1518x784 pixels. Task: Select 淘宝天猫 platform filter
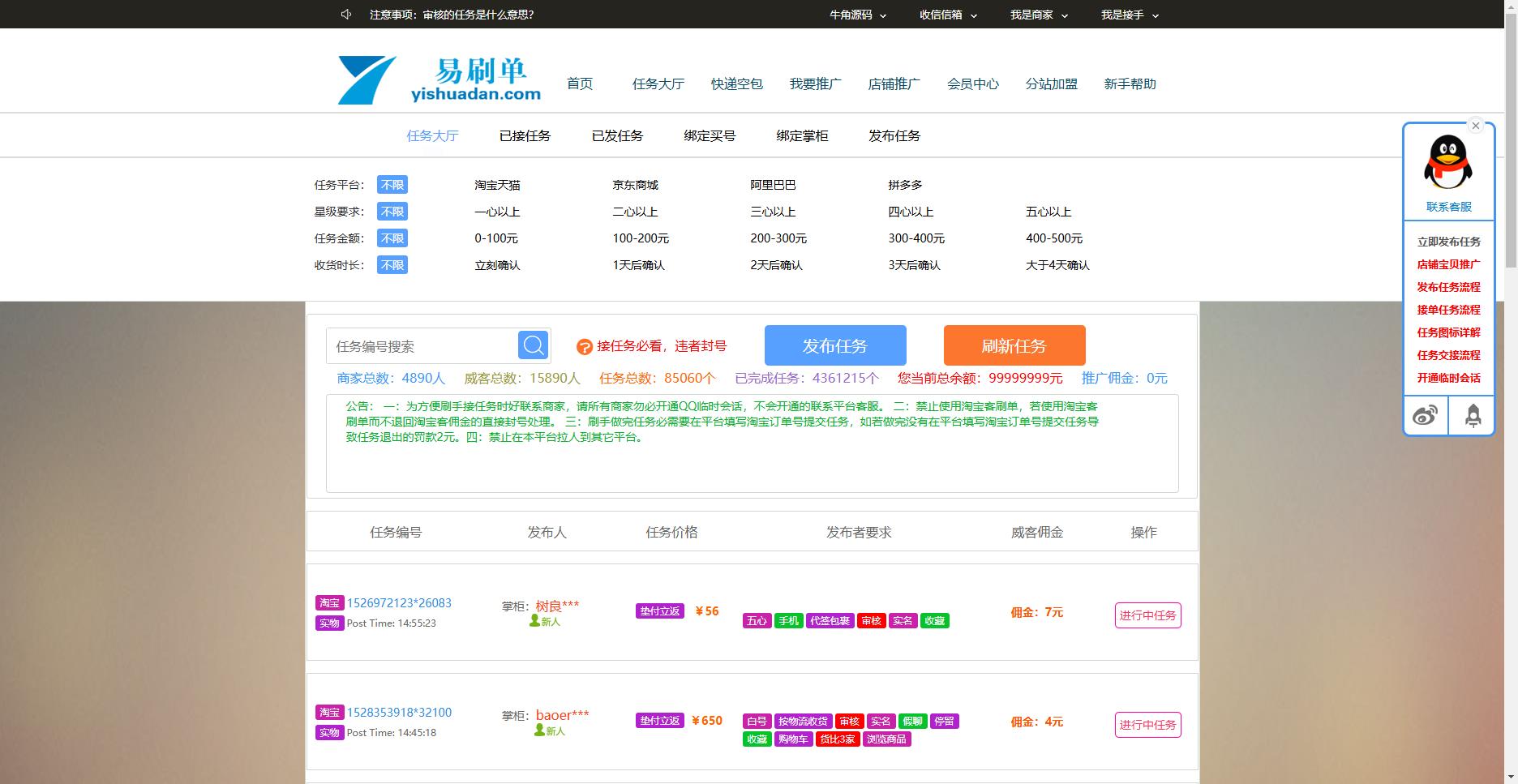[497, 185]
